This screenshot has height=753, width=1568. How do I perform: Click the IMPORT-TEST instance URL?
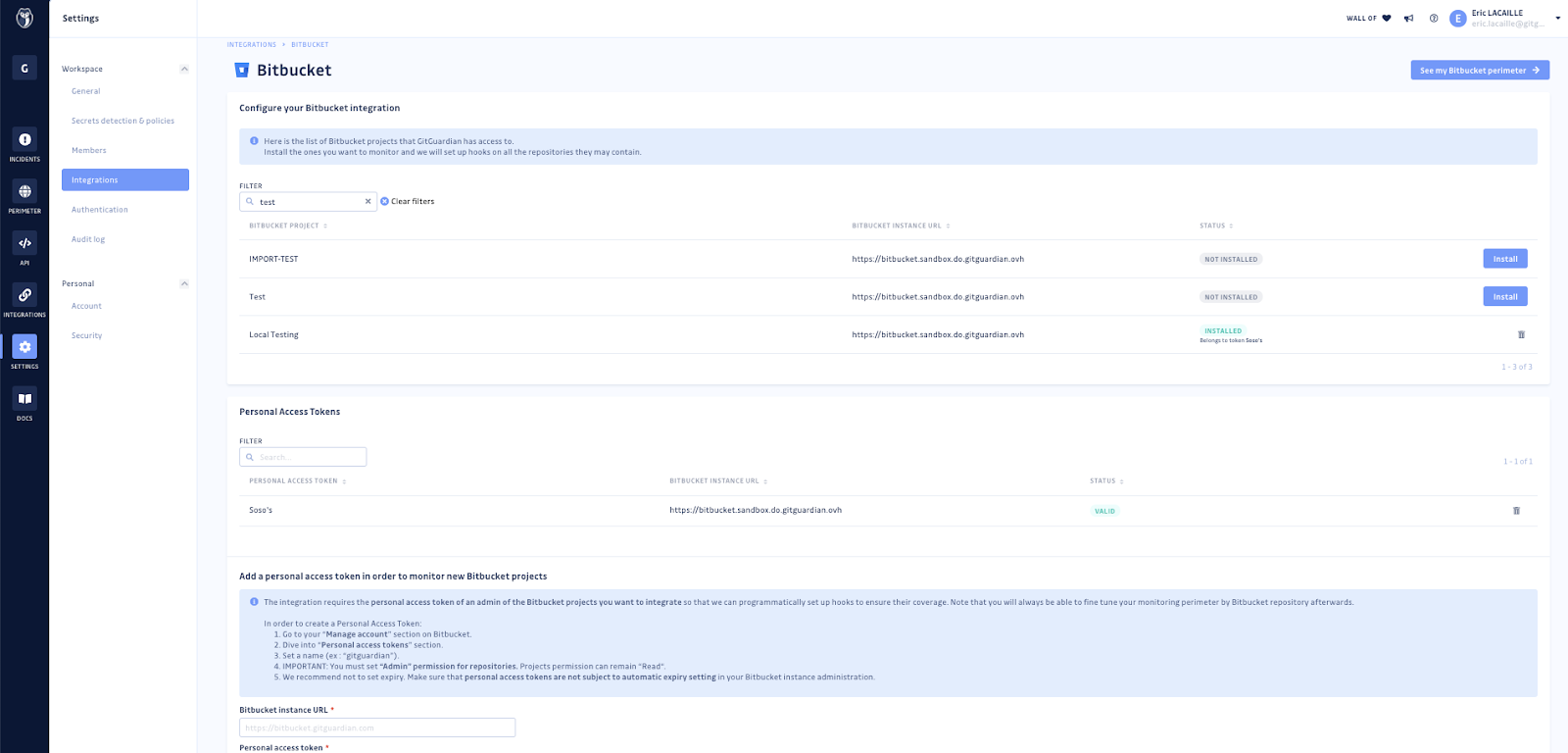[x=938, y=259]
